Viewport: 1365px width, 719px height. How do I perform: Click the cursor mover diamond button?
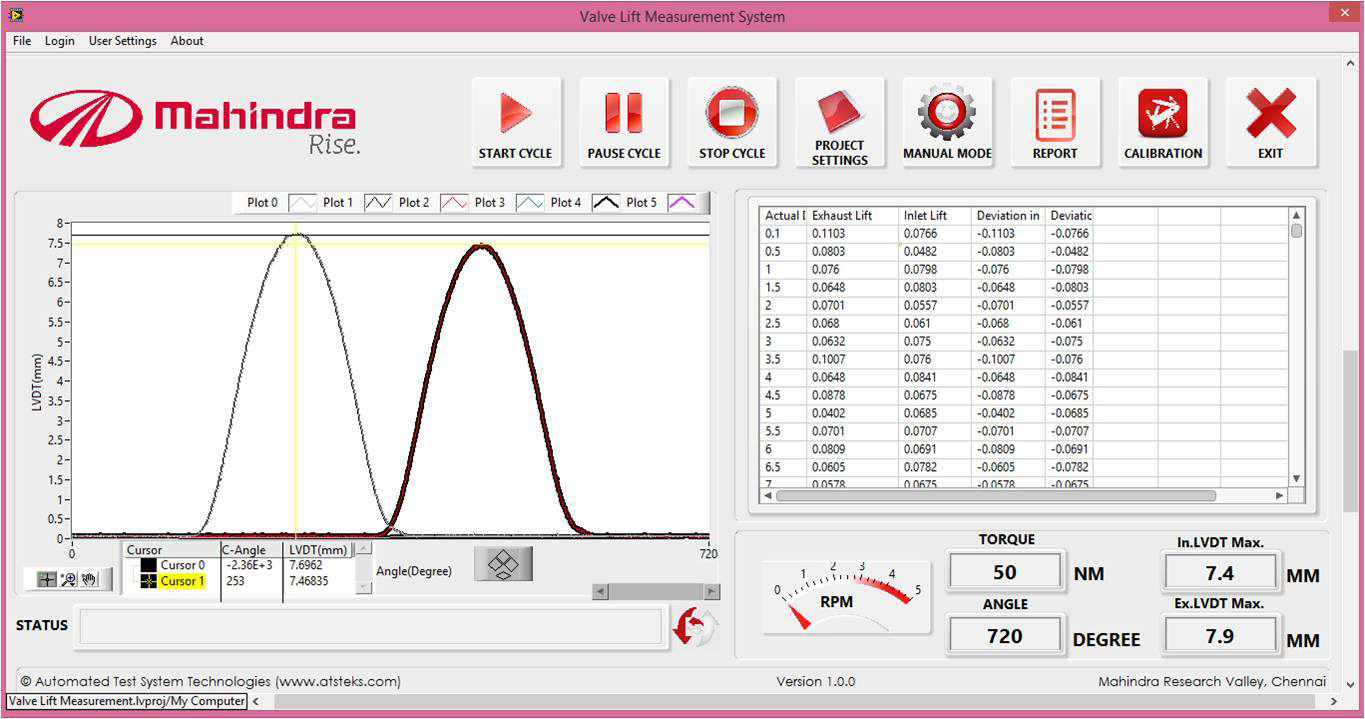point(503,564)
